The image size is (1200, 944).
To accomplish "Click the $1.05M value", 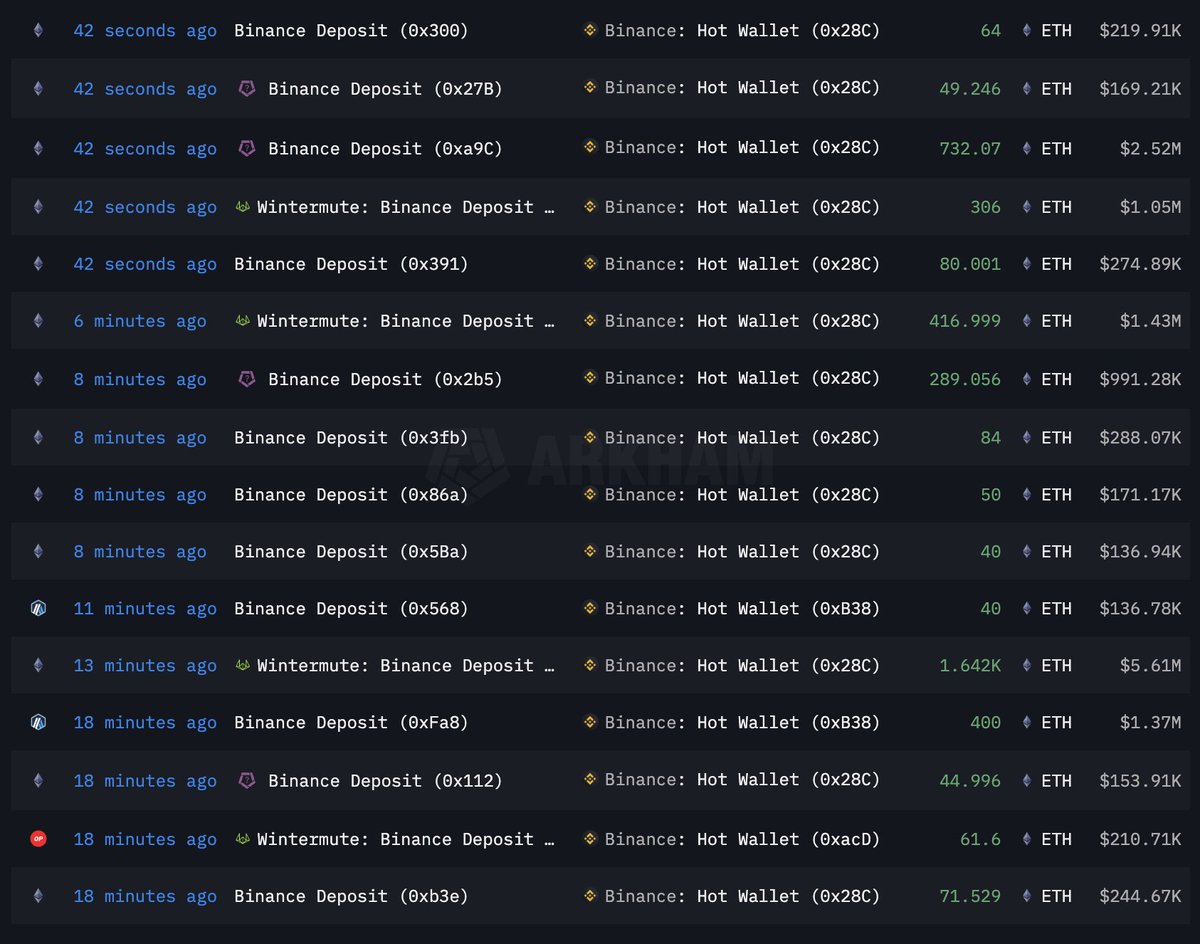I will (1150, 207).
